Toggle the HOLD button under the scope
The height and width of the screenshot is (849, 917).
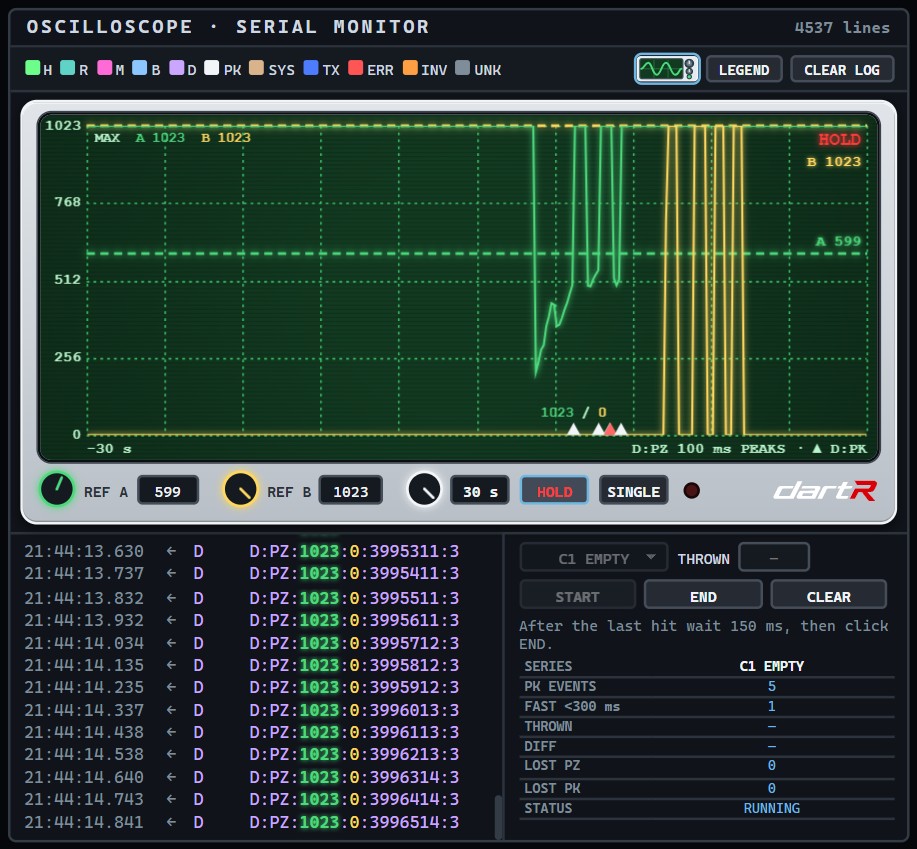pyautogui.click(x=554, y=490)
